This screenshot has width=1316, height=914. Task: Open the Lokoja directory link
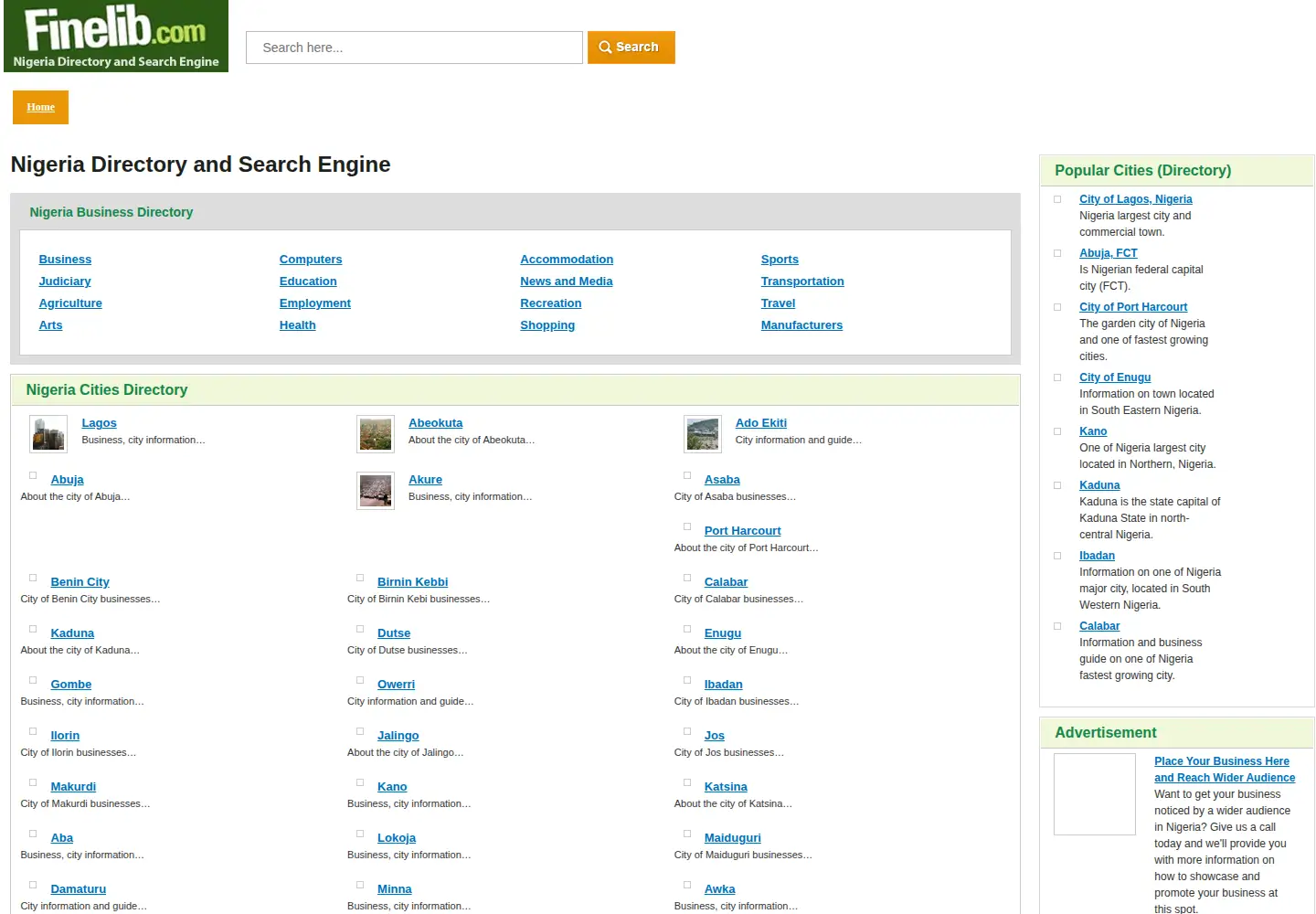point(397,838)
